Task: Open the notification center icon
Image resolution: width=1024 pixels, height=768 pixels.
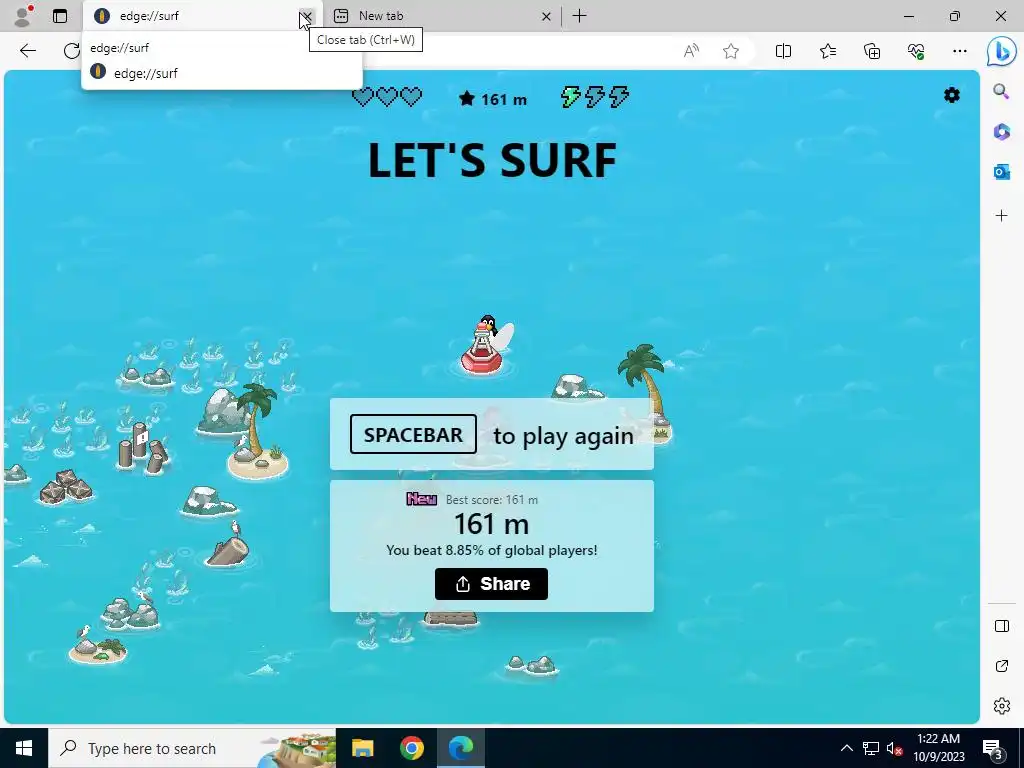Action: click(x=993, y=749)
